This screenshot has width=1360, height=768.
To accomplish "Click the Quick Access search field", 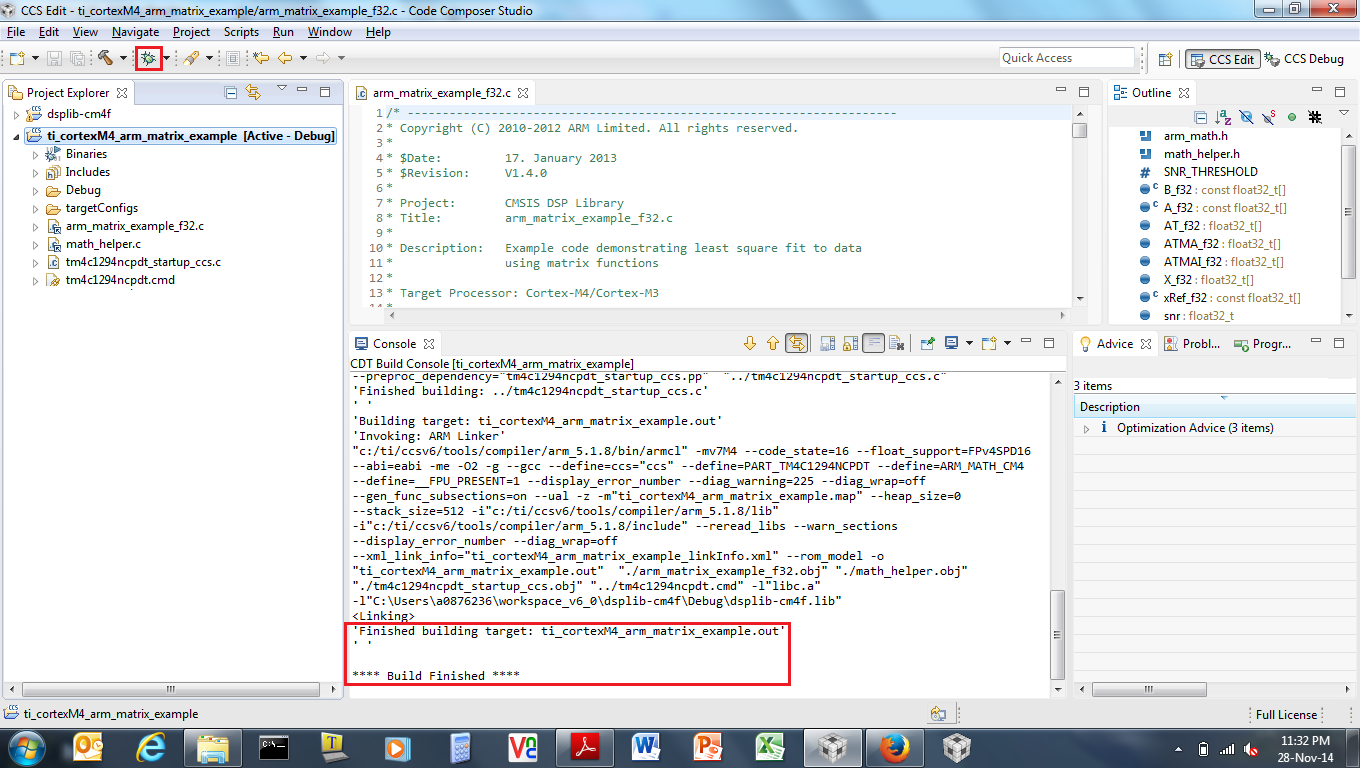I will point(1066,58).
